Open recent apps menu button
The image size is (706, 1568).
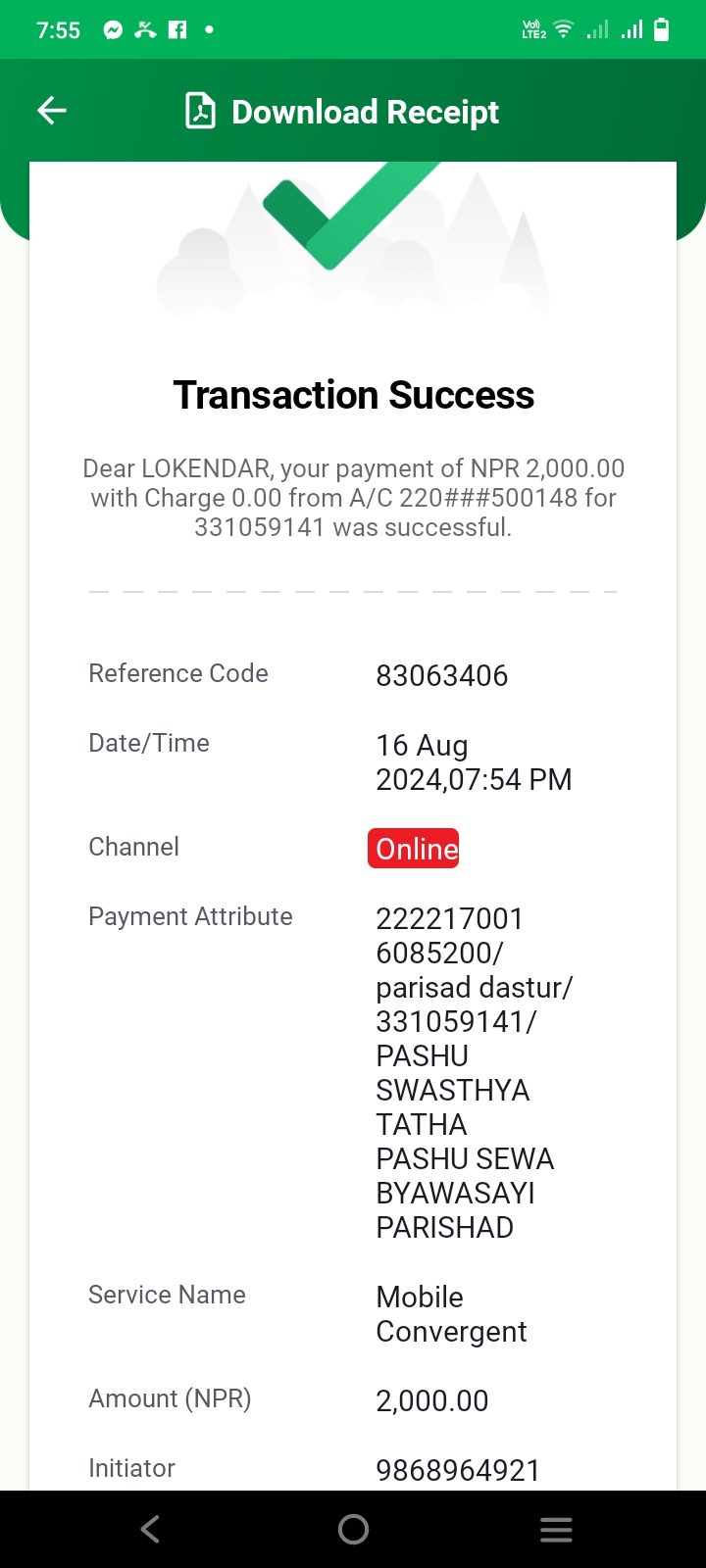[556, 1530]
